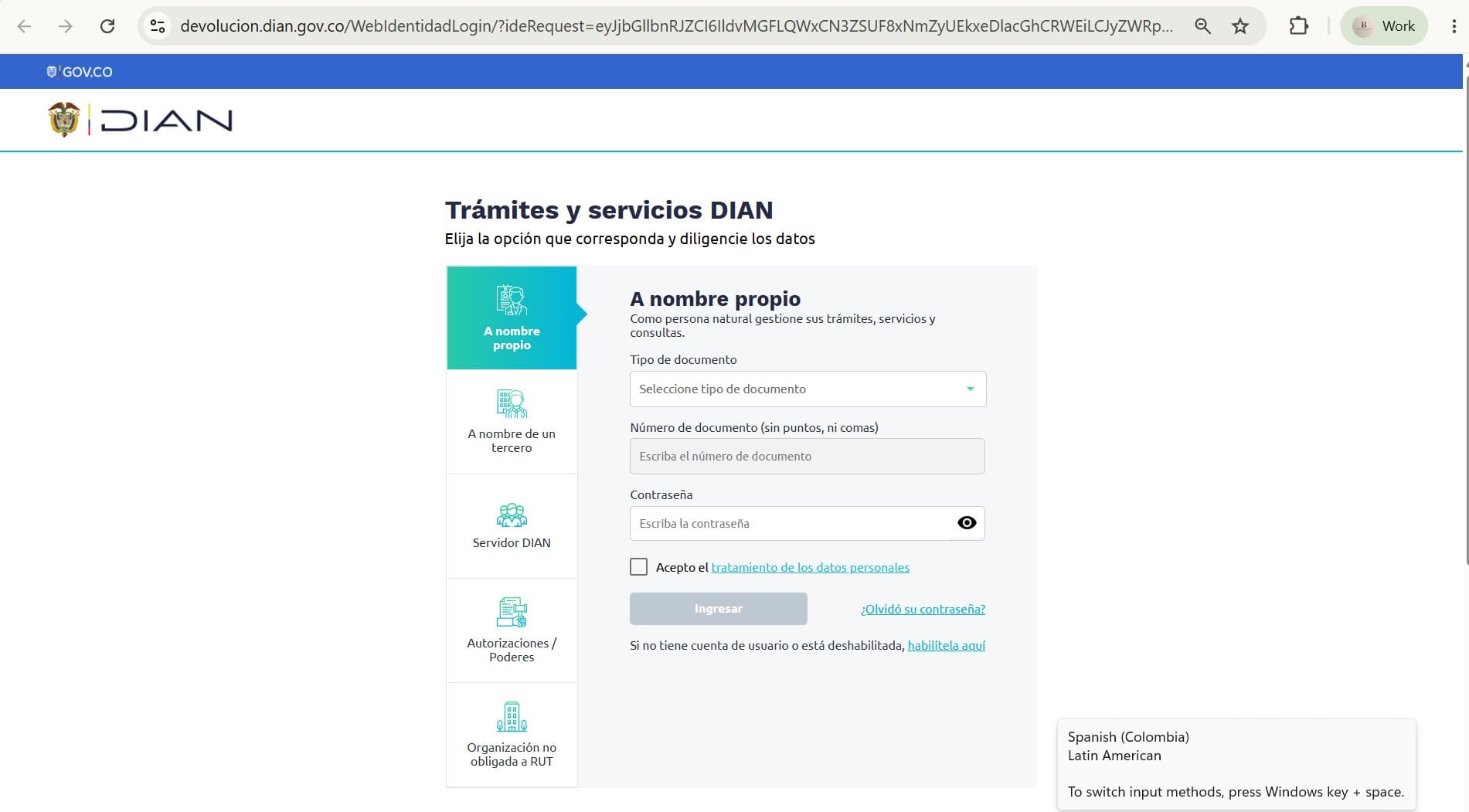
Task: Reload the page
Action: (x=107, y=26)
